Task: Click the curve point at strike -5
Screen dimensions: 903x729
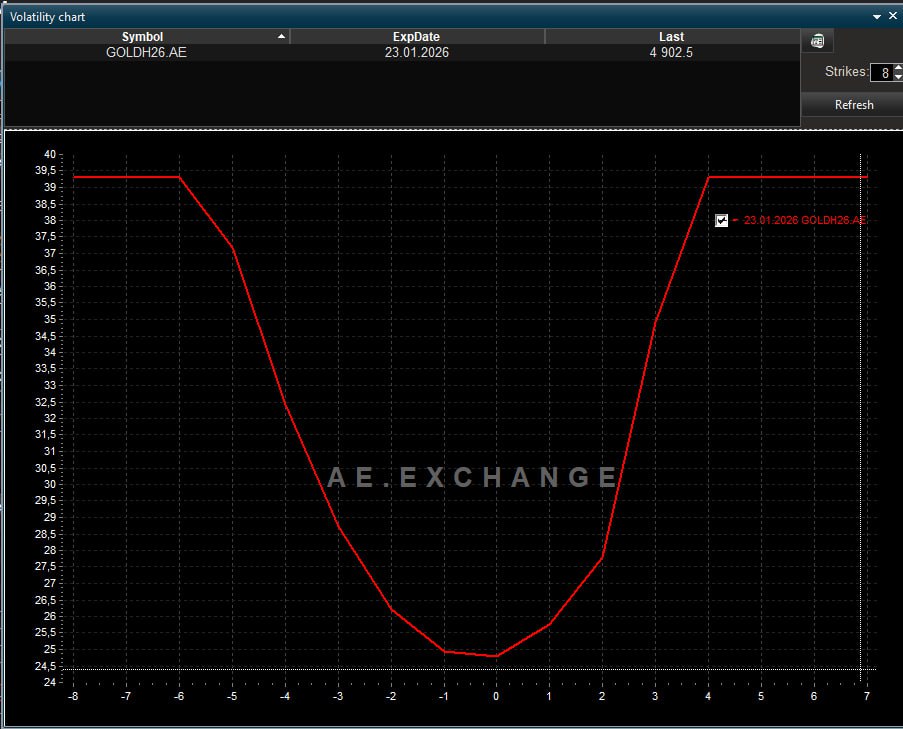Action: [x=233, y=248]
